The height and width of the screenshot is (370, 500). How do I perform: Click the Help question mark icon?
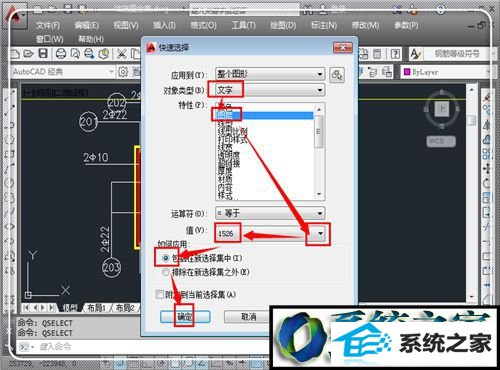(395, 54)
